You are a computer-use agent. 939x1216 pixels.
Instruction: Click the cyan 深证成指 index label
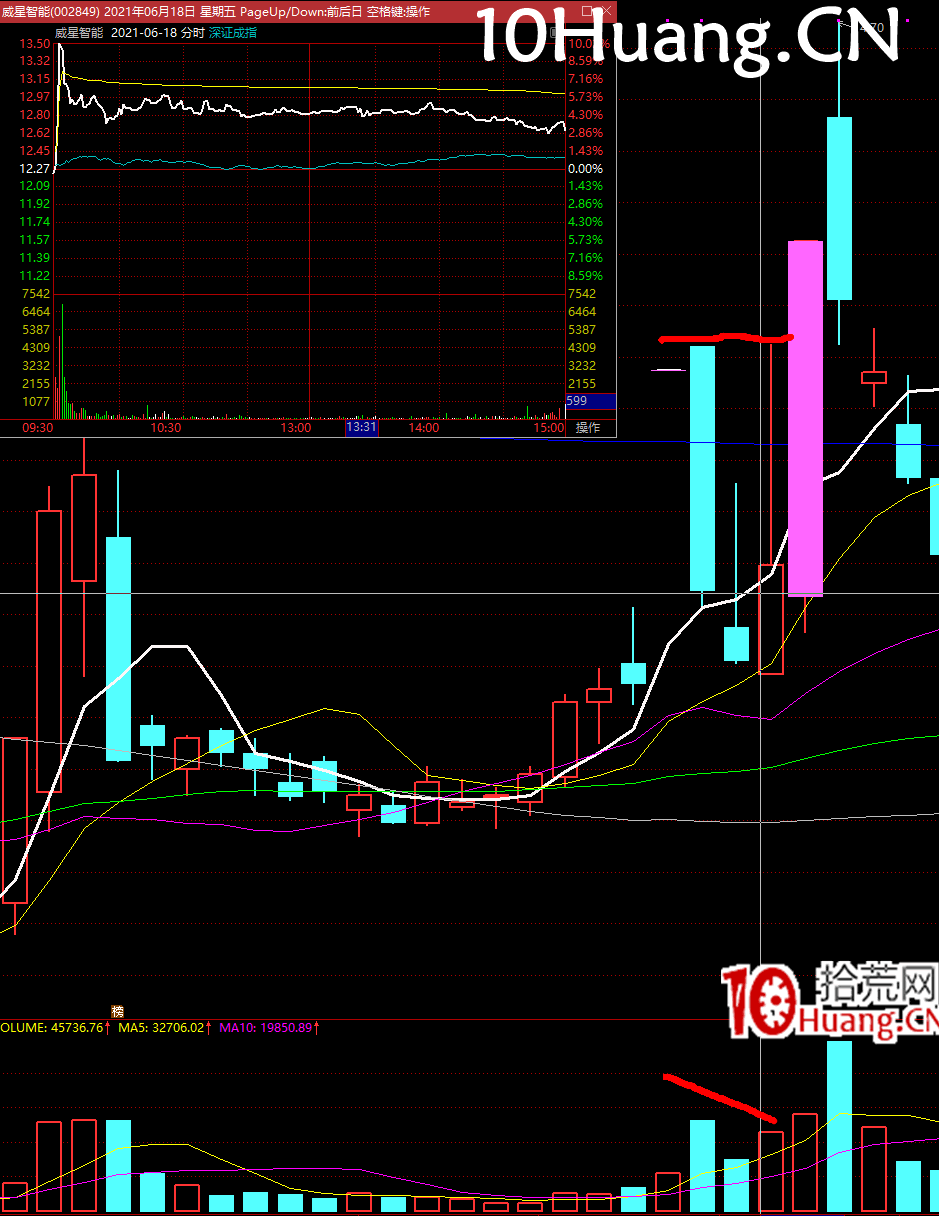pyautogui.click(x=232, y=33)
